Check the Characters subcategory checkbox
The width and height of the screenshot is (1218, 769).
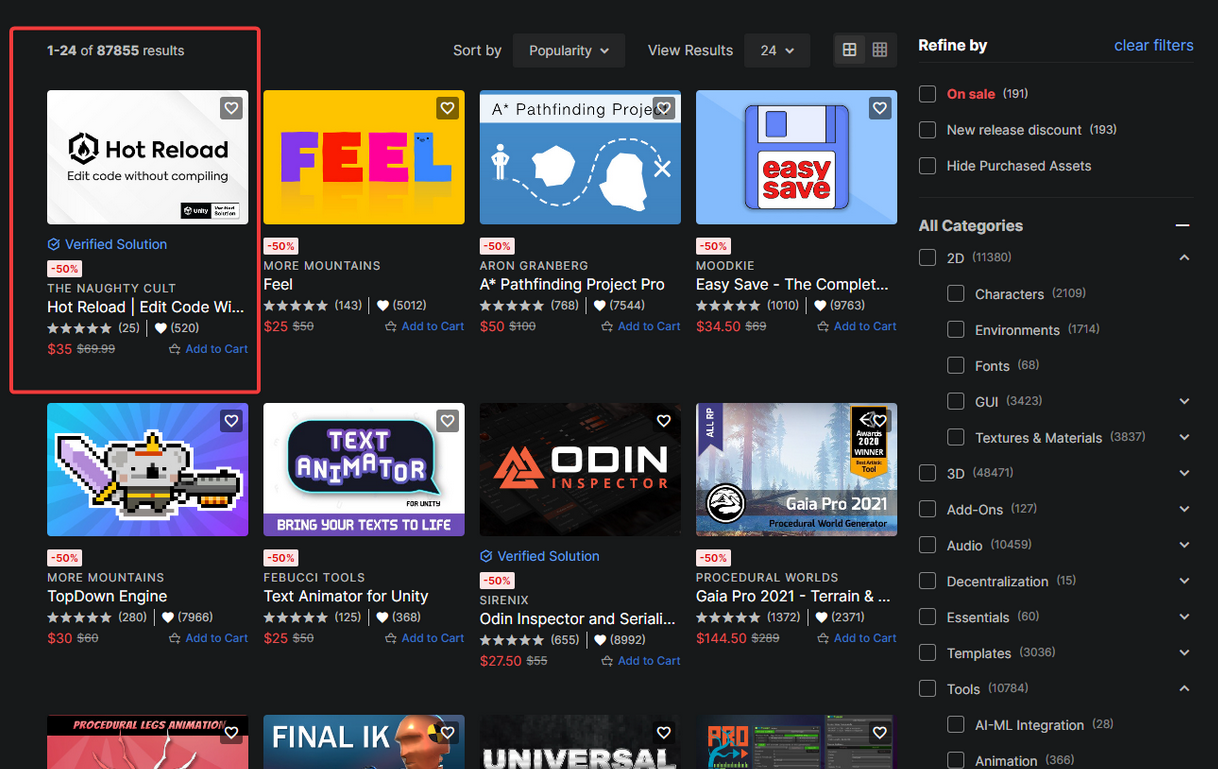coord(956,294)
